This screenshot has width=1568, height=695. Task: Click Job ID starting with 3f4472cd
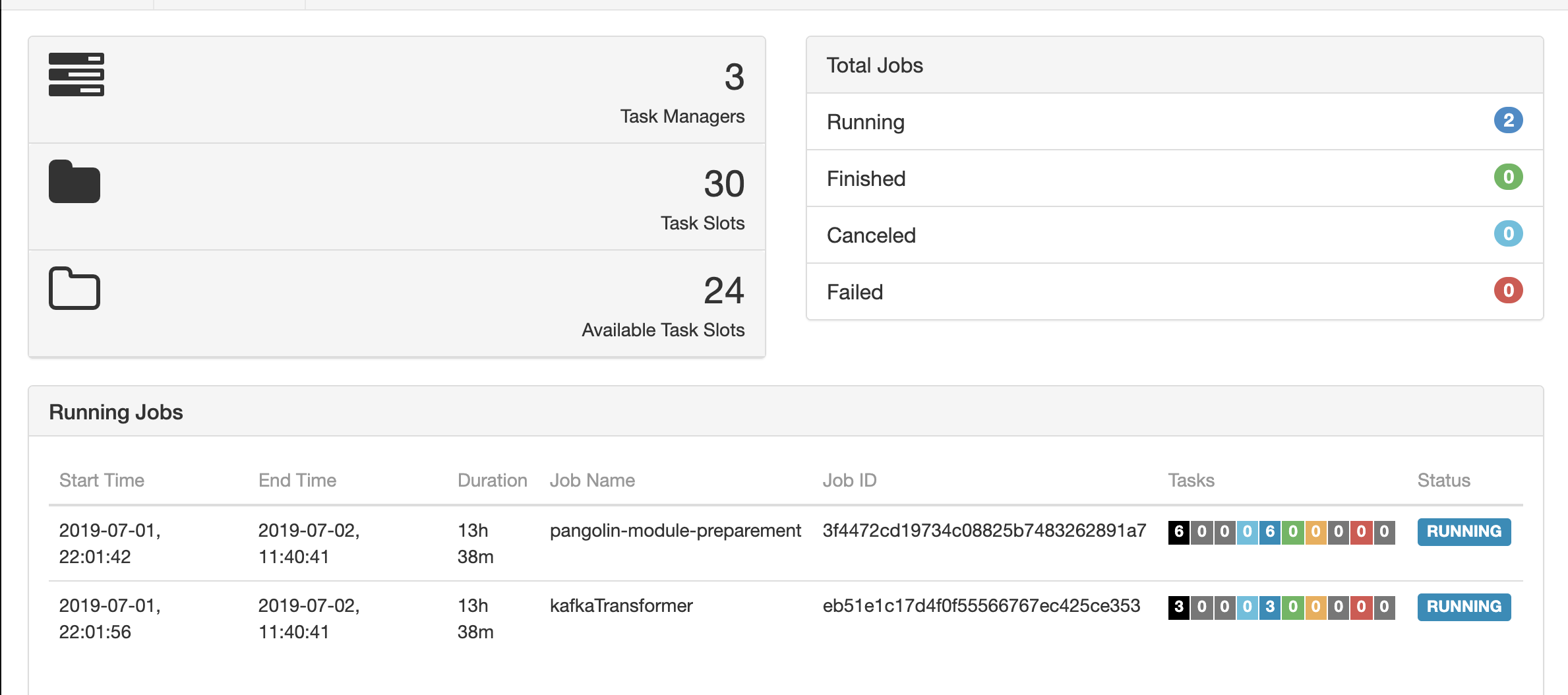[984, 531]
